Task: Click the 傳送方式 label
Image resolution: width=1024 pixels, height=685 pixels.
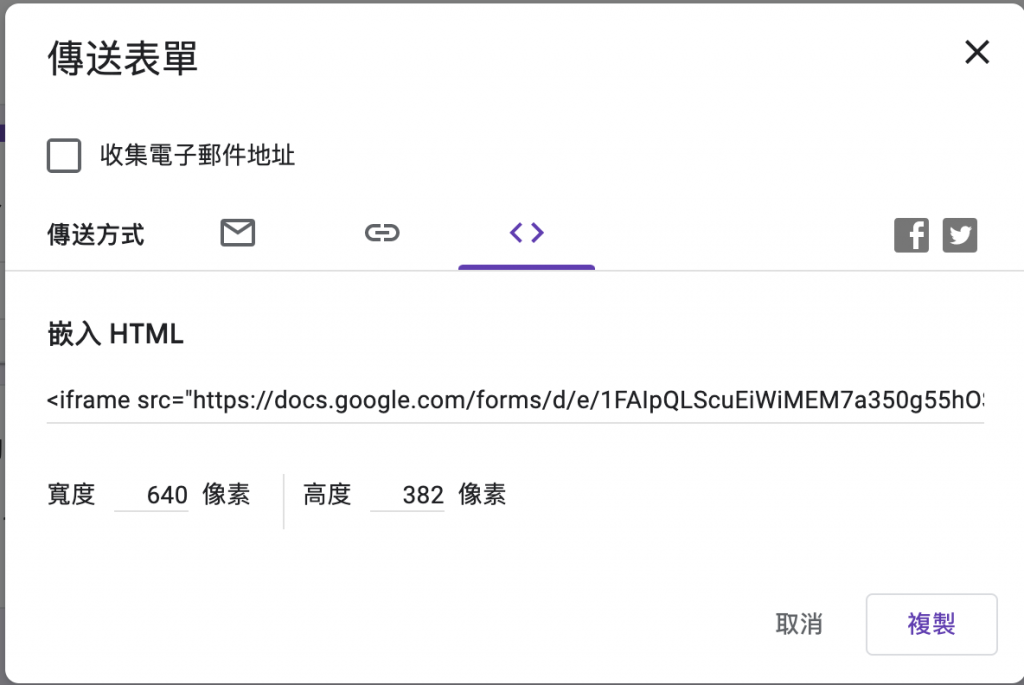Action: pos(96,235)
